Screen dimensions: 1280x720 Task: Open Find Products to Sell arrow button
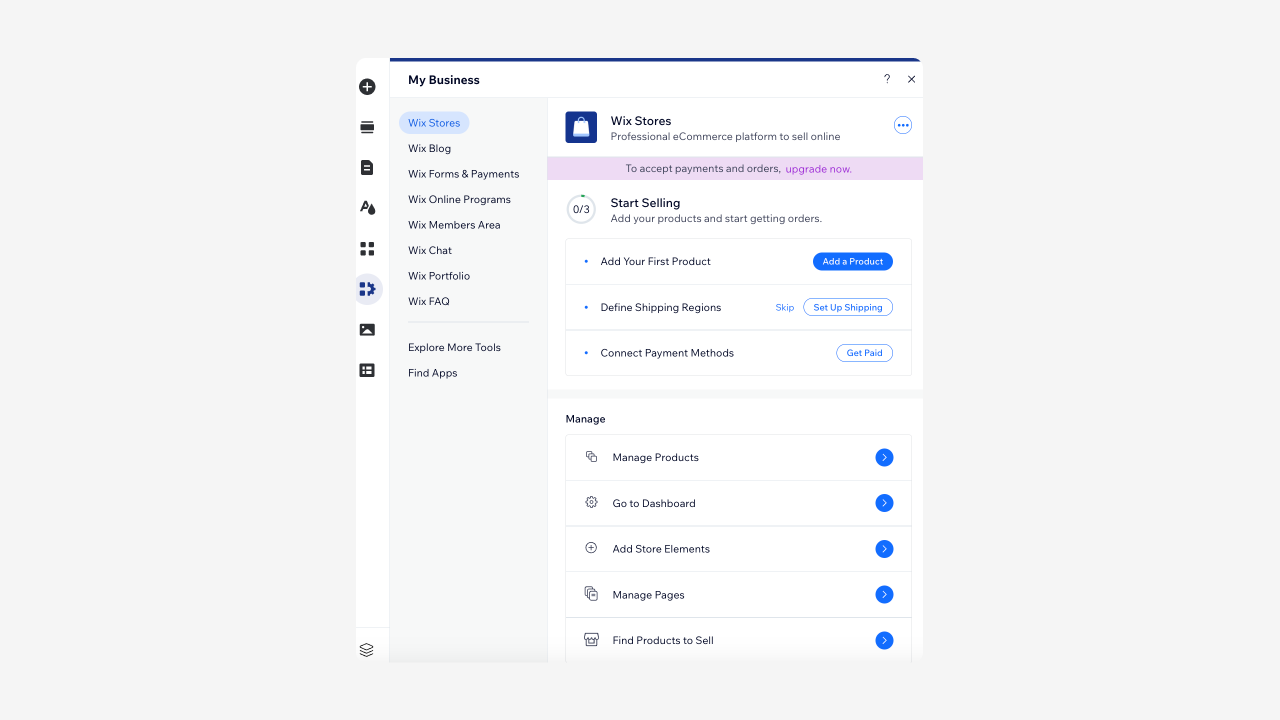point(884,640)
